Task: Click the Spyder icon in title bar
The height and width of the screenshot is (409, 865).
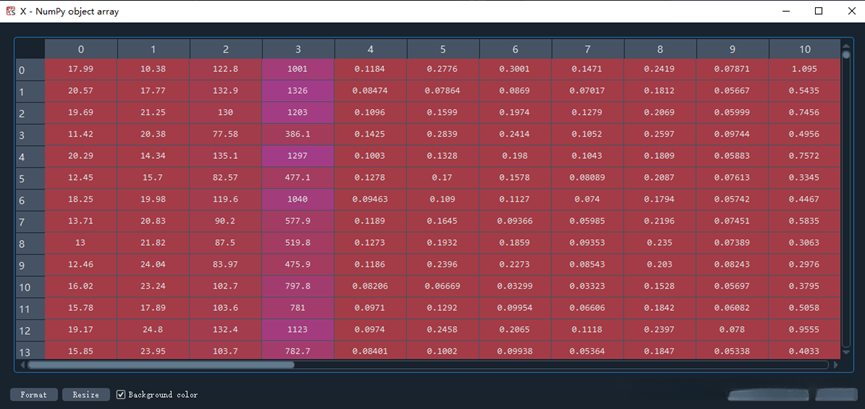Action: point(10,11)
